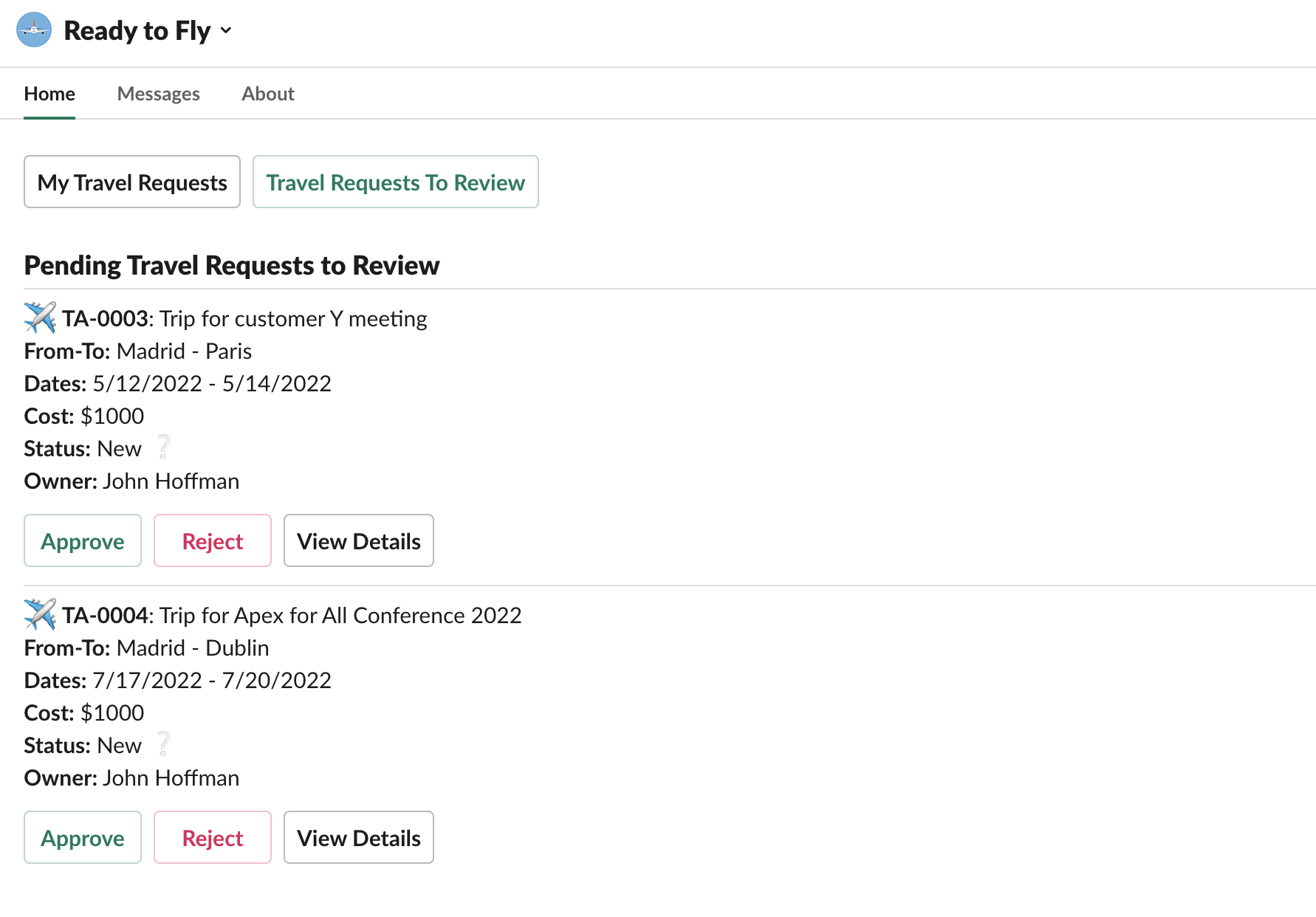
Task: Show Travel Requests To Review
Action: click(395, 182)
